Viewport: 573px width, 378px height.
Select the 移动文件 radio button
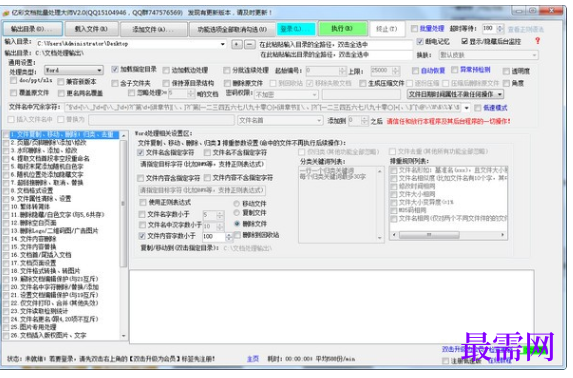237,204
